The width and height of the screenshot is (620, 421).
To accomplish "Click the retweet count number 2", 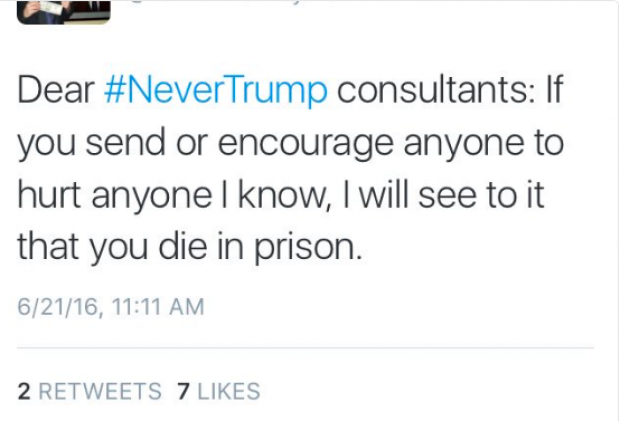I will coord(24,391).
